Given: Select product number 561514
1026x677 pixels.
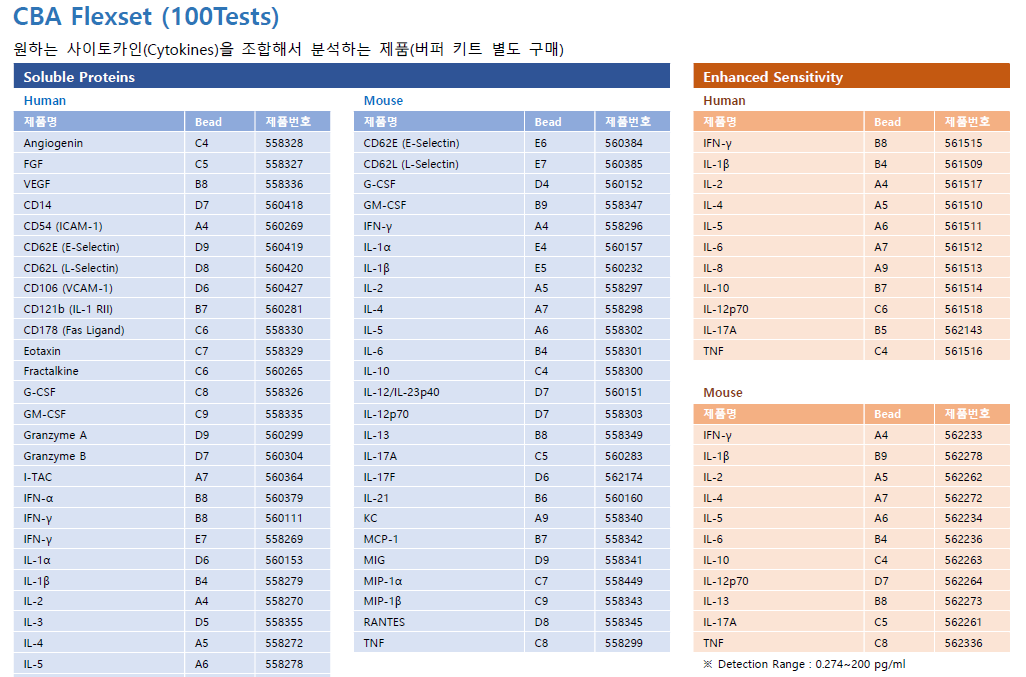Looking at the screenshot, I should click(x=963, y=288).
